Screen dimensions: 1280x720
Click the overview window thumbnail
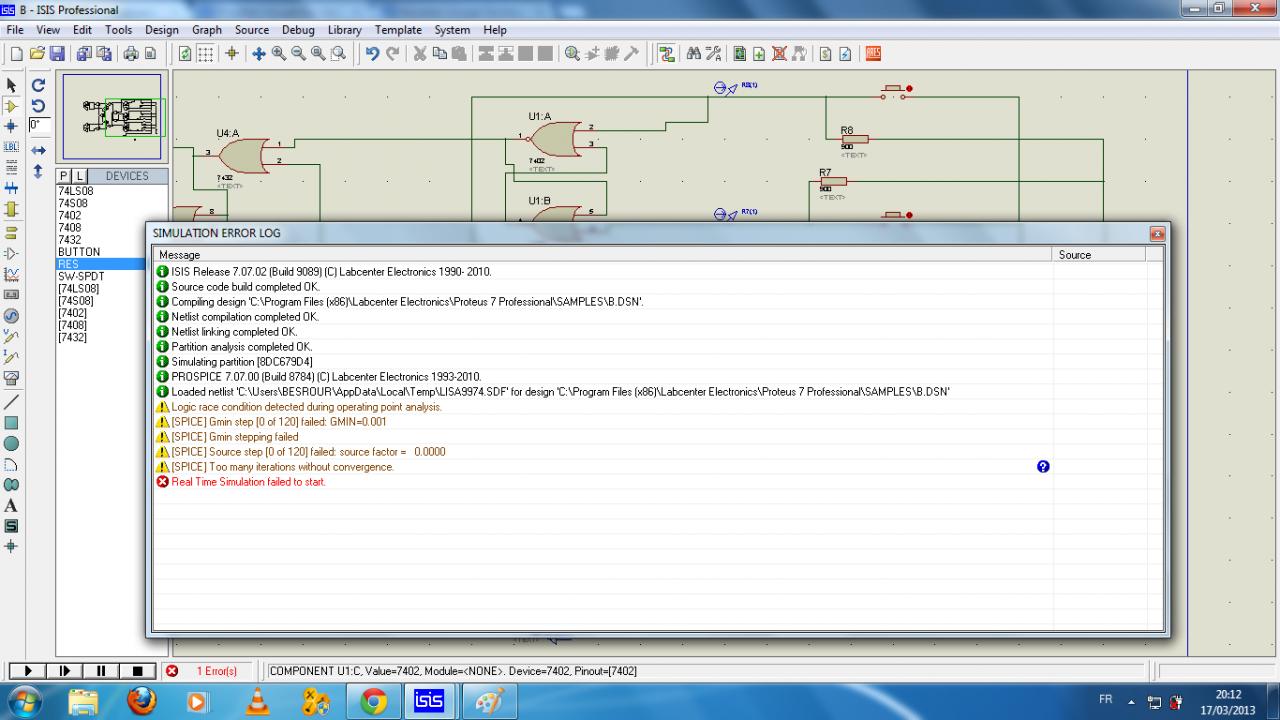coord(112,117)
